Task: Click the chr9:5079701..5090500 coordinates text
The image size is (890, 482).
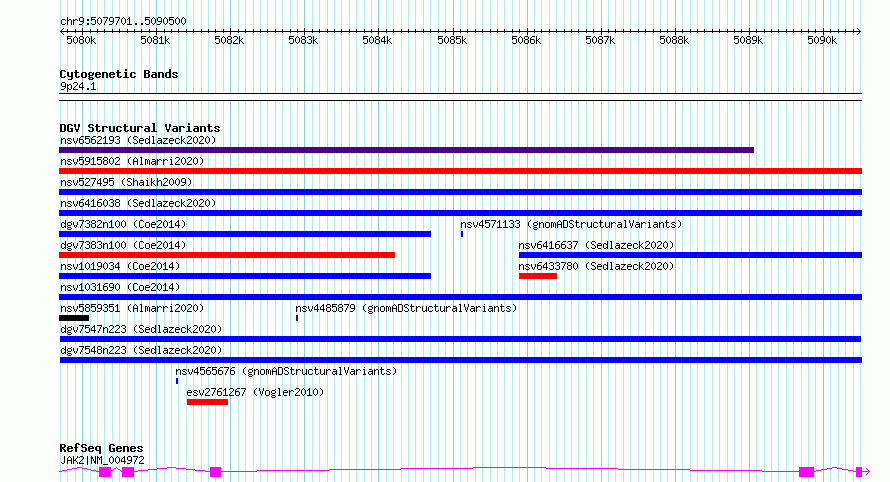Action: pyautogui.click(x=123, y=21)
